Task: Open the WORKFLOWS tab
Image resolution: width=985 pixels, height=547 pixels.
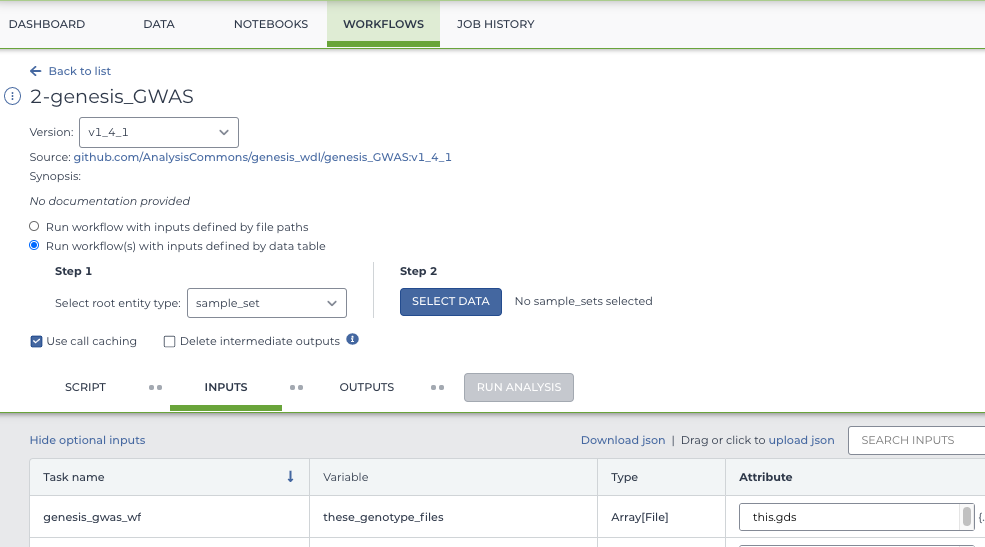Action: pyautogui.click(x=383, y=24)
